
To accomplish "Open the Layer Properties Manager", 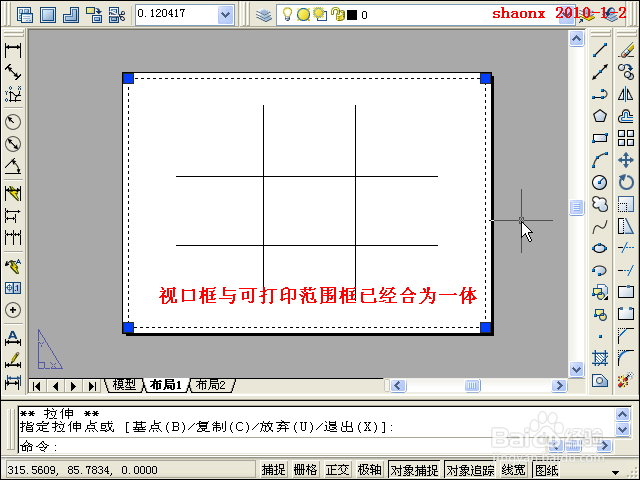I will 264,15.
